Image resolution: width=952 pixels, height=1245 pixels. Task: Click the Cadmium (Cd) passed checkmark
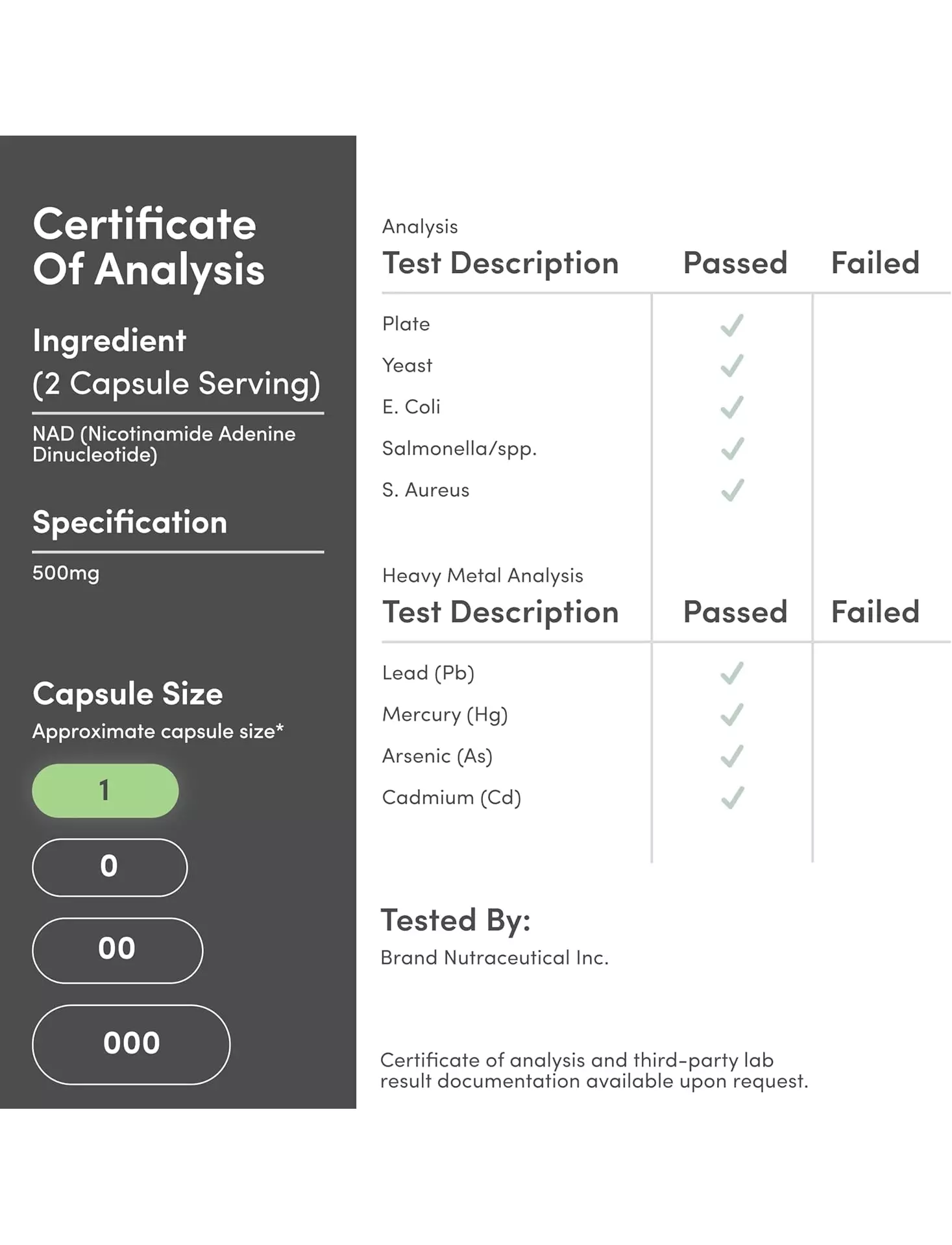(732, 798)
